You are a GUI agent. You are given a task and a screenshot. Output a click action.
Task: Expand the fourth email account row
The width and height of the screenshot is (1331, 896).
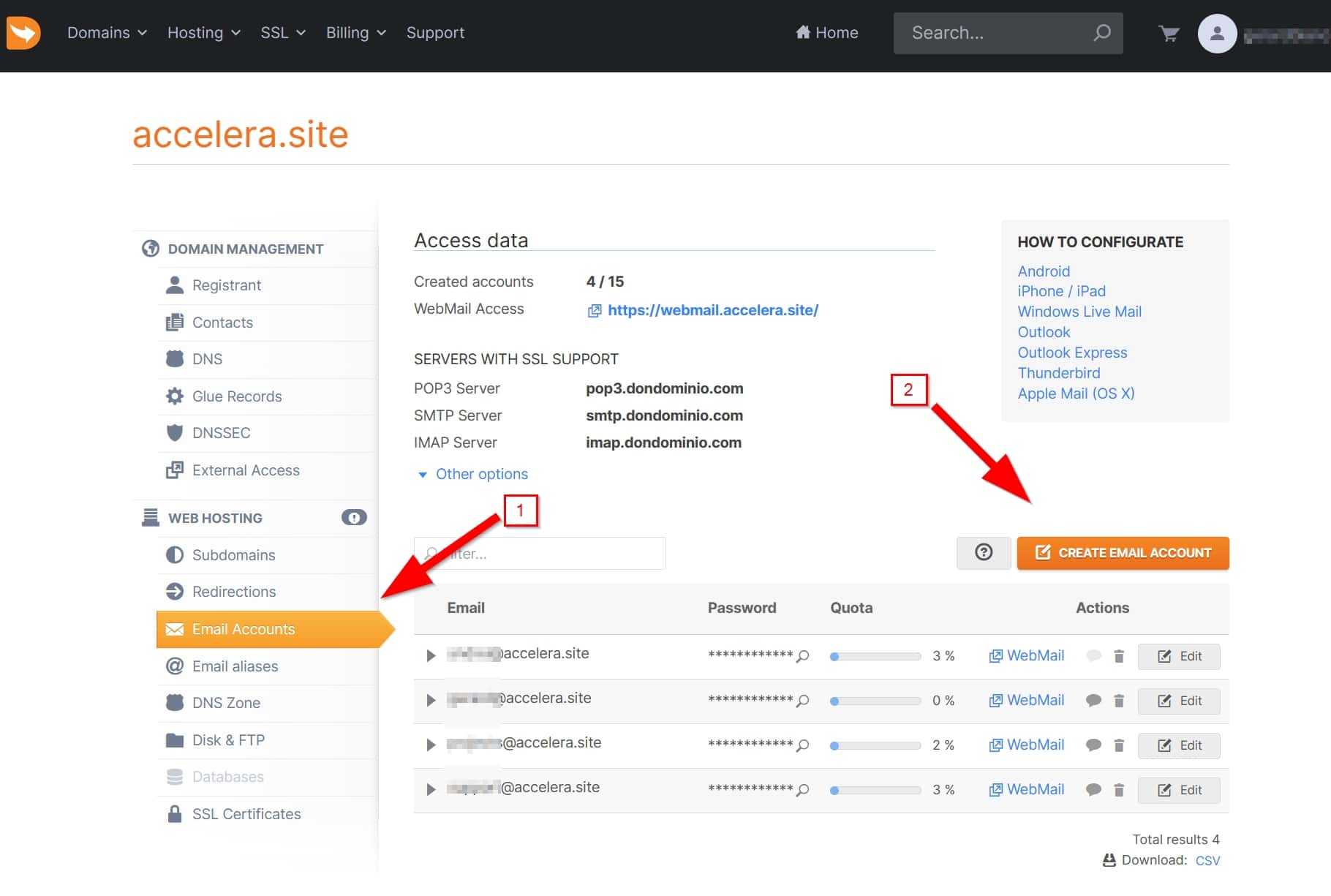[431, 789]
